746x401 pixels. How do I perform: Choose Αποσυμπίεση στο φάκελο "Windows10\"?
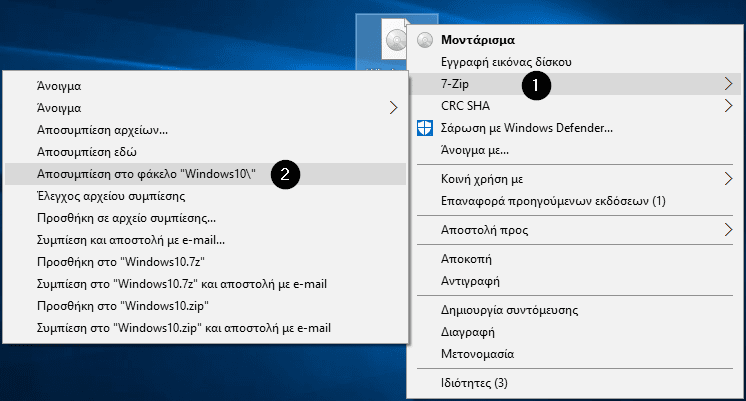click(206, 174)
